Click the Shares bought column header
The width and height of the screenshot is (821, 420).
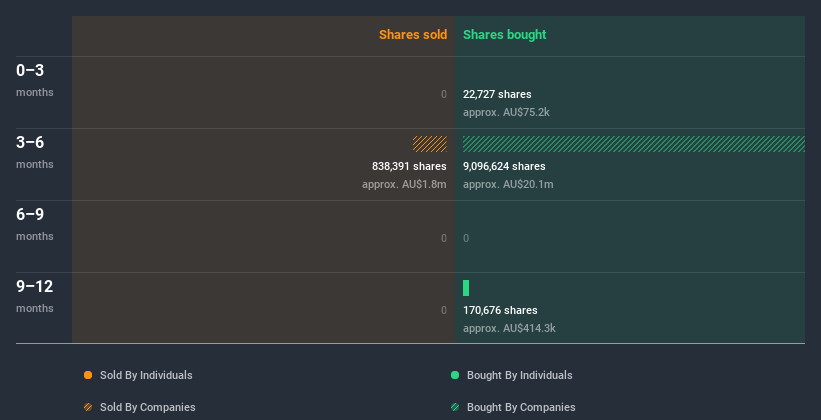tap(505, 35)
